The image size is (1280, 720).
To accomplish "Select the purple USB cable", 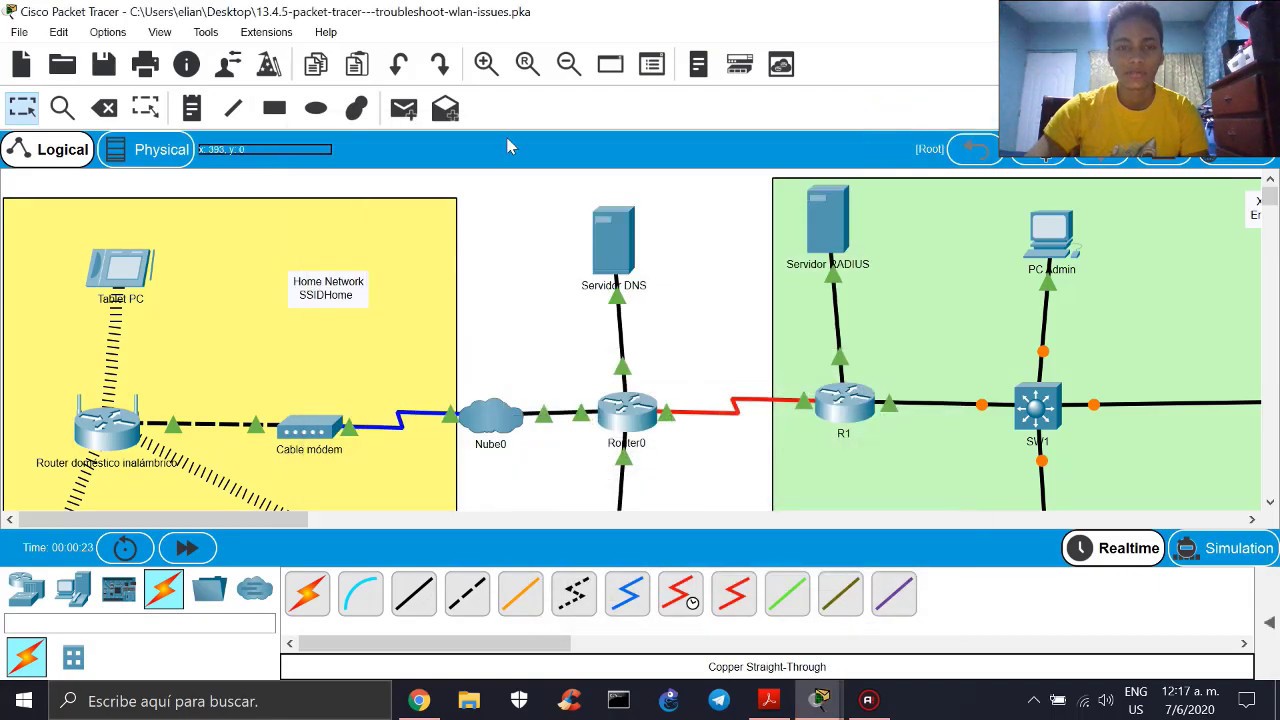I will tap(894, 593).
